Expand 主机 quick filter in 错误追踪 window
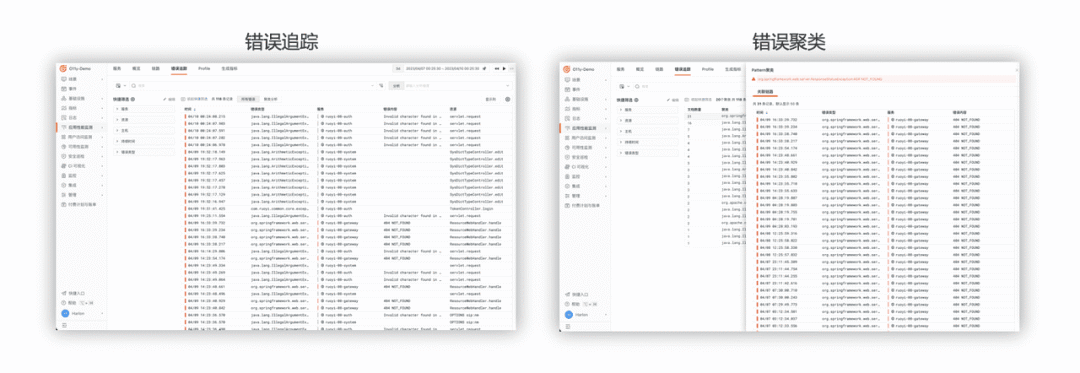 [144, 130]
